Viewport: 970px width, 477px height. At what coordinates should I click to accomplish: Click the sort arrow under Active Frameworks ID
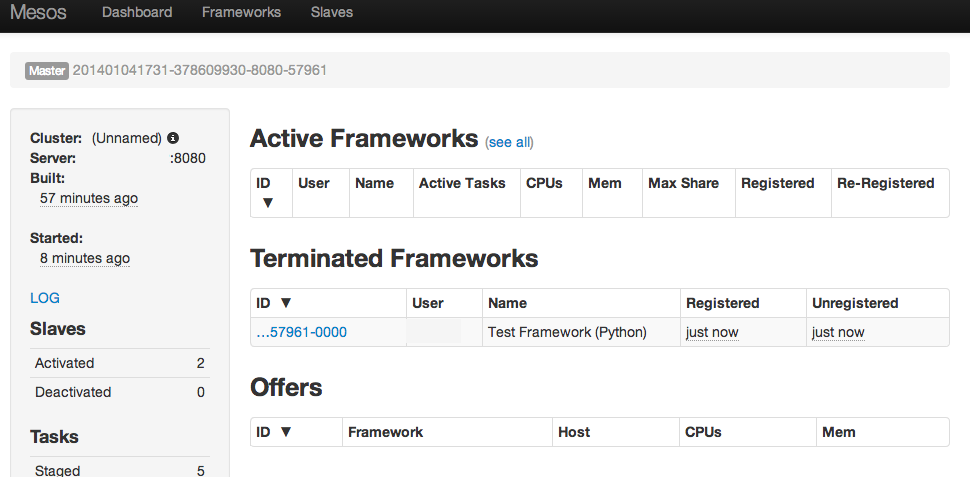tap(267, 203)
